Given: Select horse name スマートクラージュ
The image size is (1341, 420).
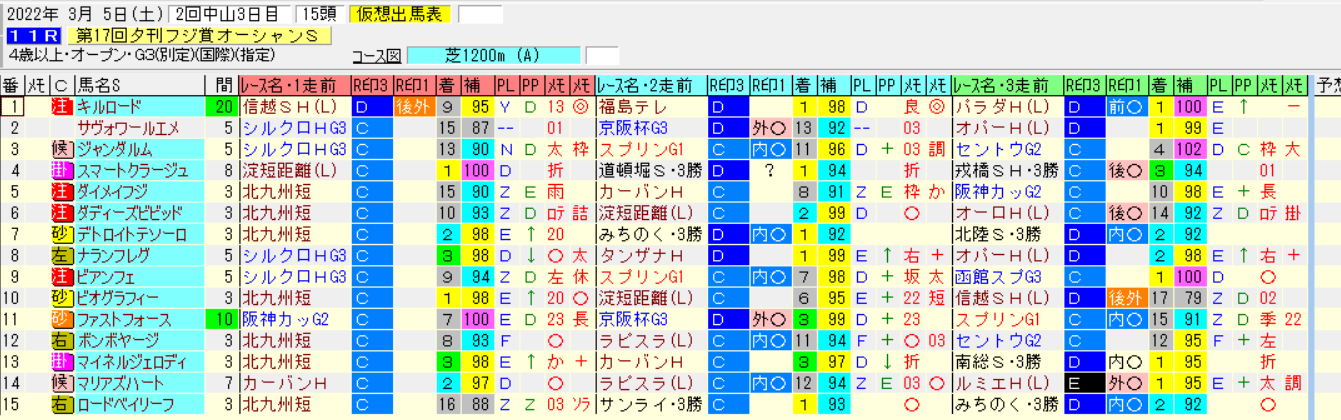Looking at the screenshot, I should pos(131,170).
